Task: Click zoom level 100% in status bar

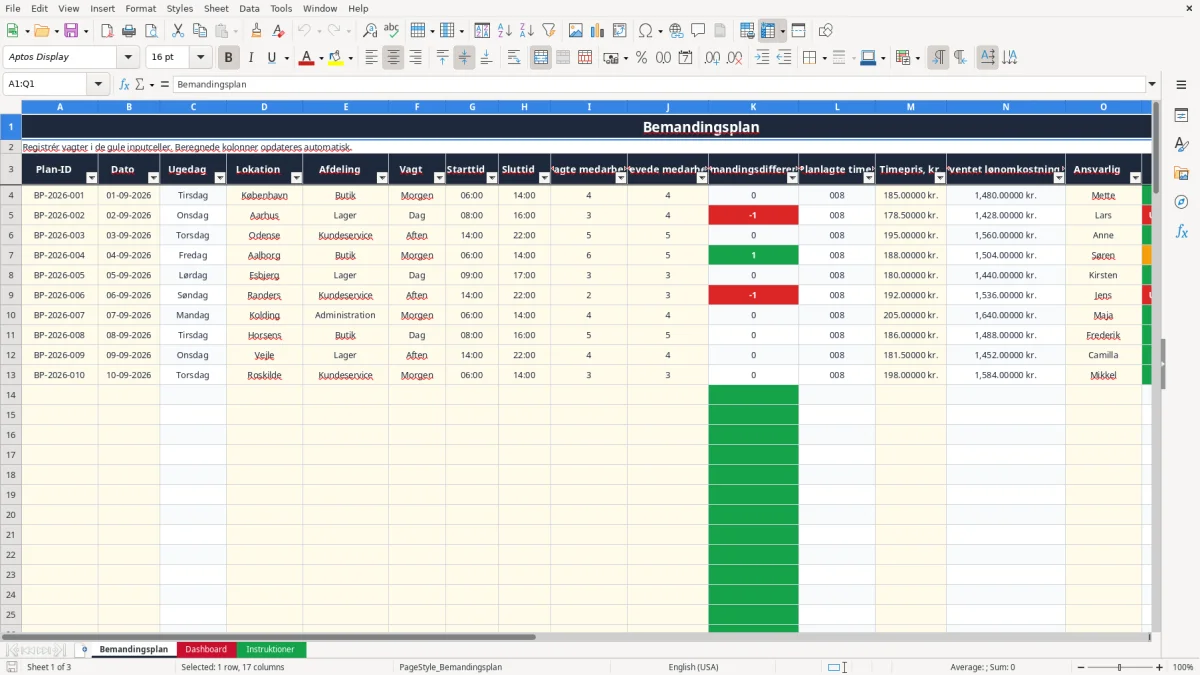Action: pyautogui.click(x=1183, y=667)
